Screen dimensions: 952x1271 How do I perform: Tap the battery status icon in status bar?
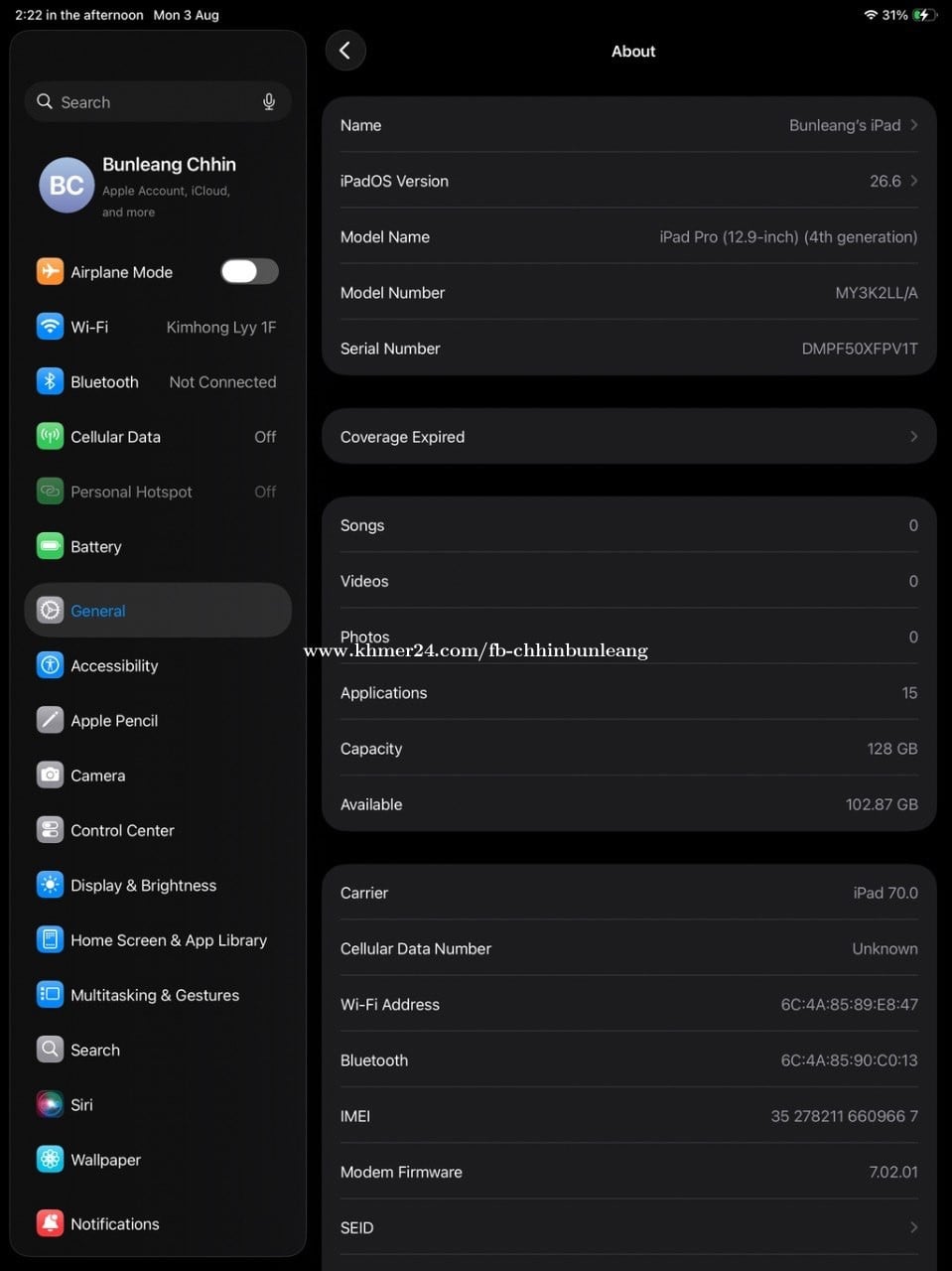pyautogui.click(x=925, y=15)
